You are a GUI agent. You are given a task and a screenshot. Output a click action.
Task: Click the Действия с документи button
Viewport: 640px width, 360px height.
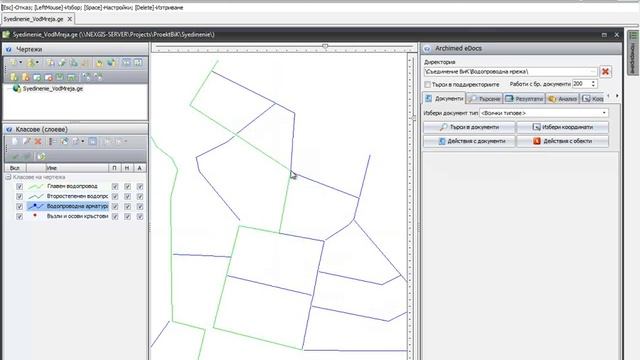pyautogui.click(x=469, y=141)
